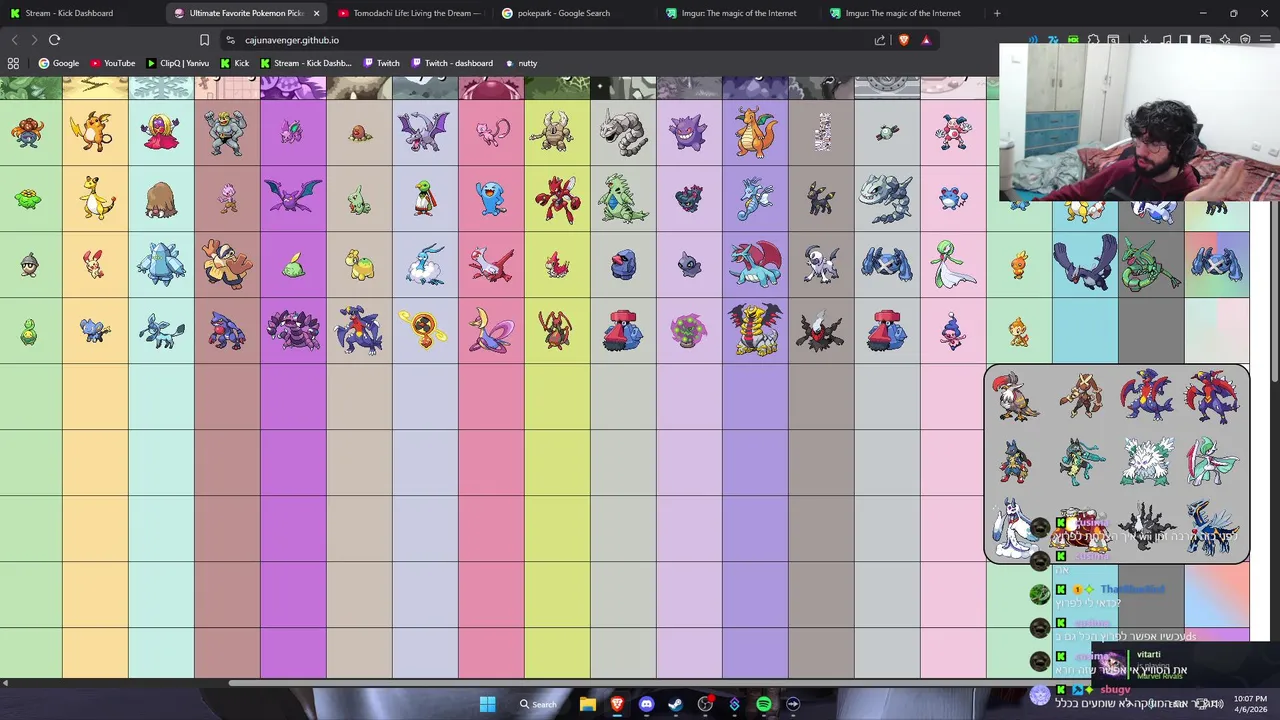
Task: Pick the Glaceon sprite
Action: coord(161,330)
